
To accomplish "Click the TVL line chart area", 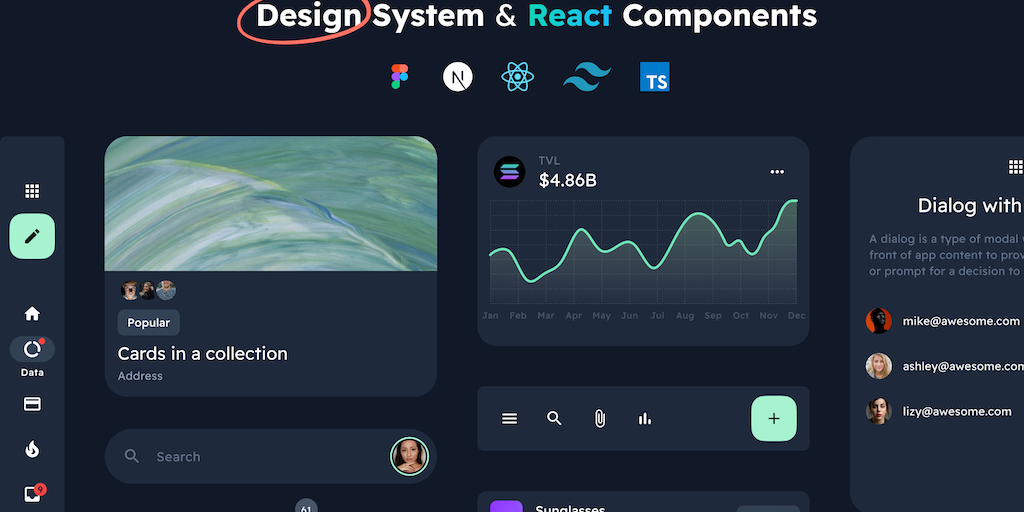I will (643, 252).
